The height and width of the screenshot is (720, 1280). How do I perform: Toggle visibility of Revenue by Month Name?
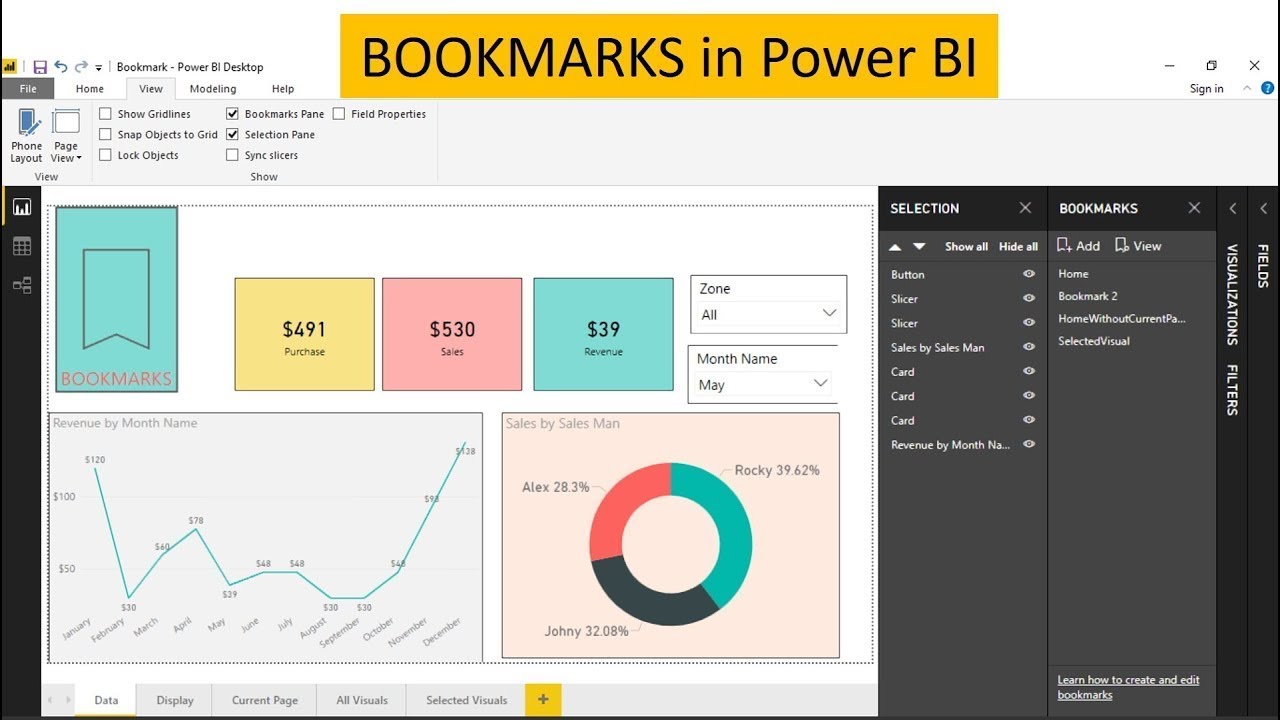click(x=1029, y=444)
